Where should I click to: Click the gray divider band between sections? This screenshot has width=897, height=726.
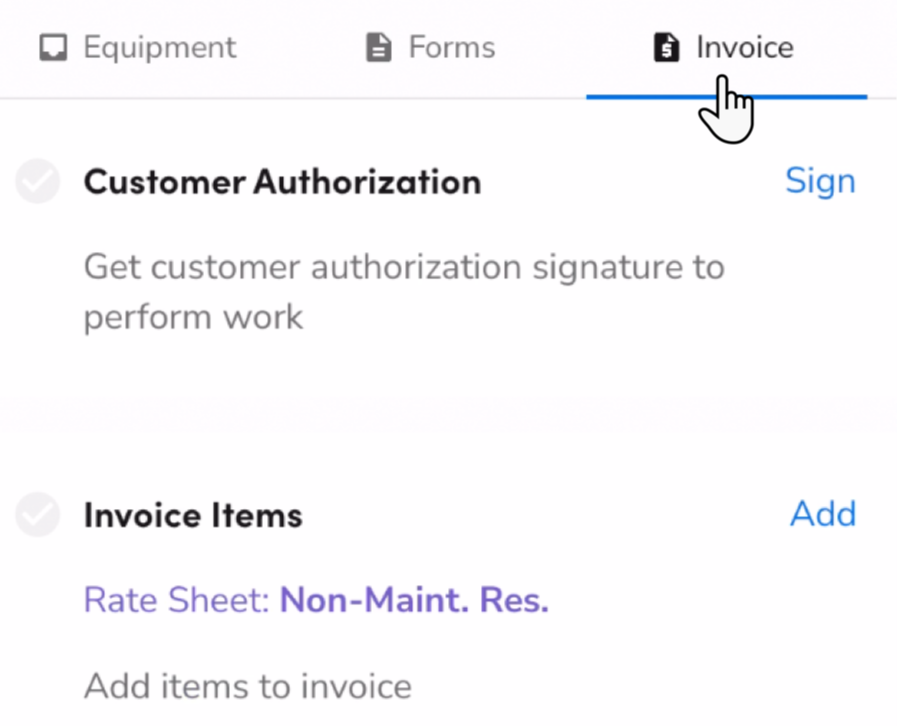[x=448, y=411]
